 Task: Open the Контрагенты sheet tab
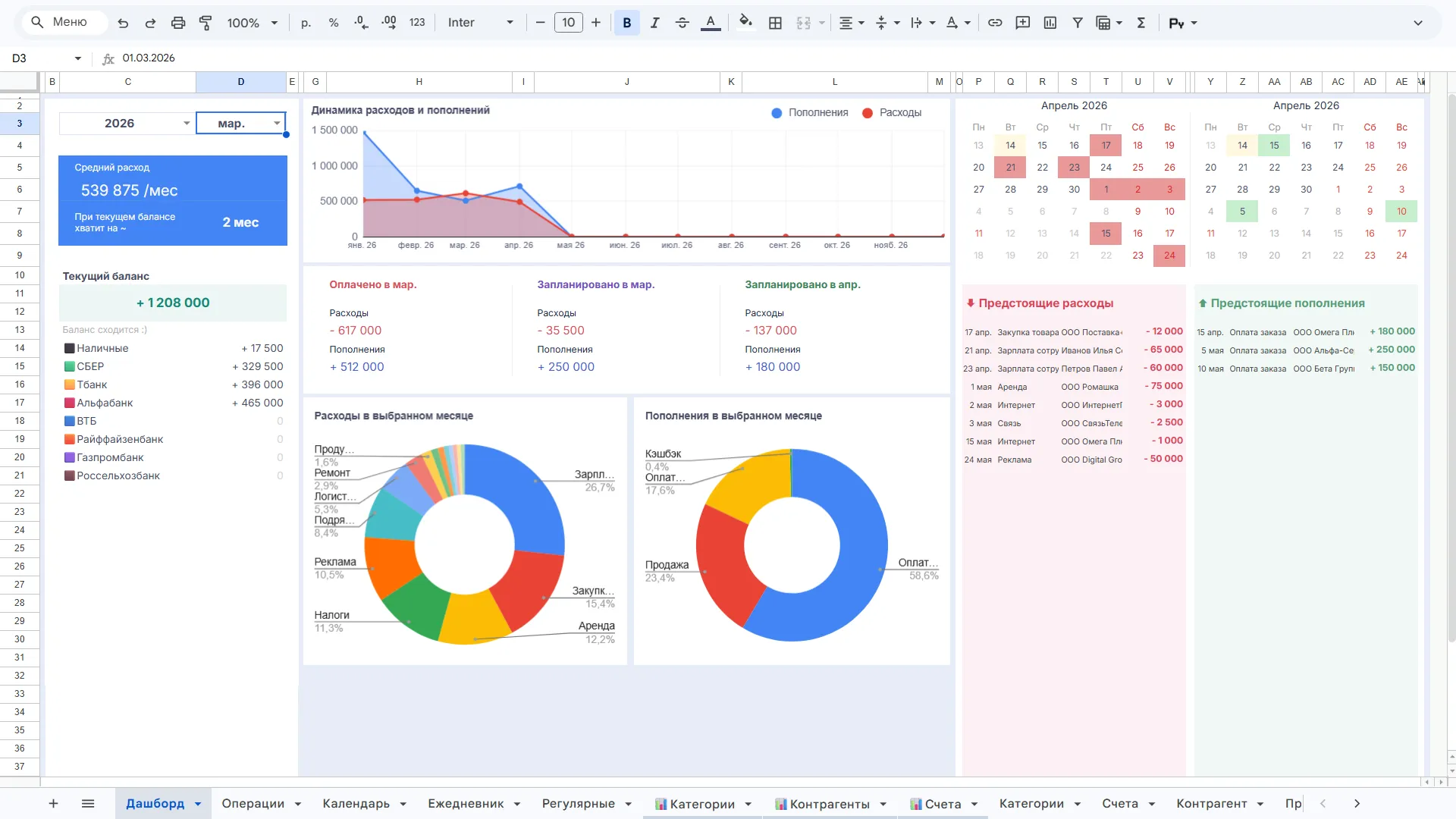pos(830,804)
